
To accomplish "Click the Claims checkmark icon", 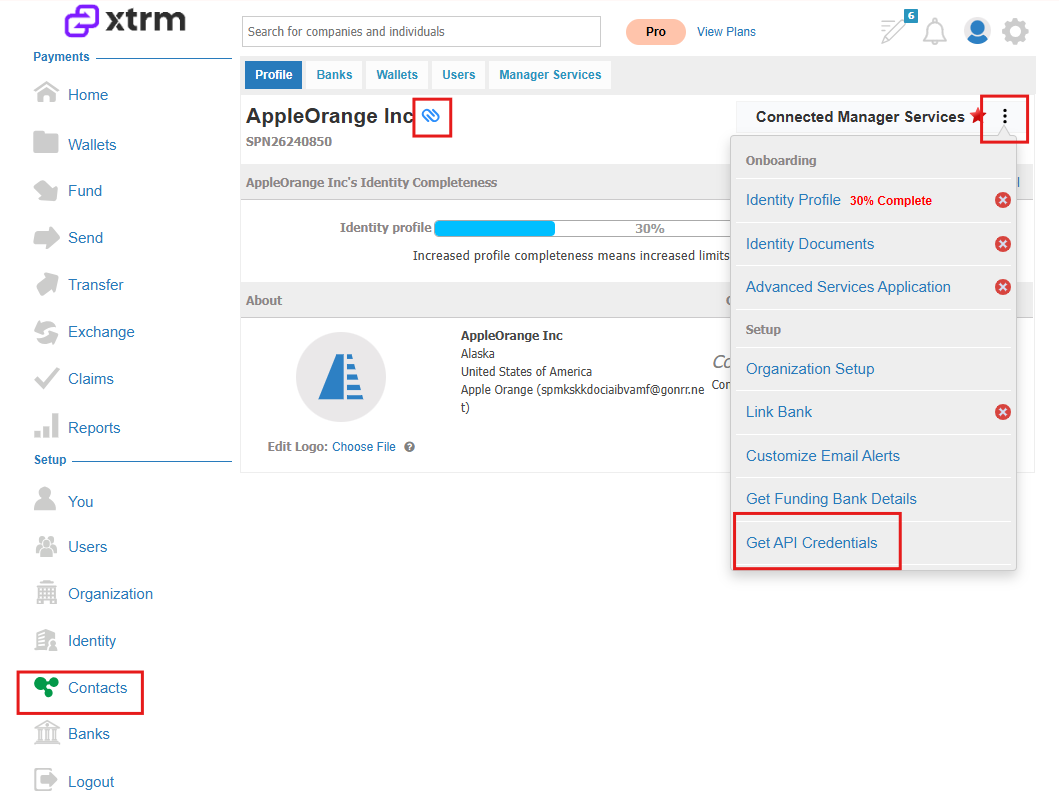I will click(x=46, y=378).
